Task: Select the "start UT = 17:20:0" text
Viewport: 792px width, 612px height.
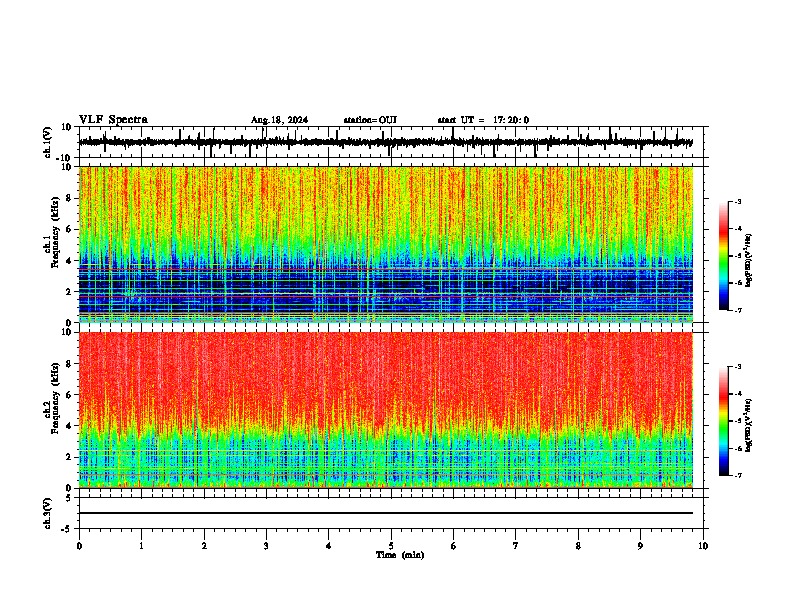Action: pyautogui.click(x=483, y=120)
